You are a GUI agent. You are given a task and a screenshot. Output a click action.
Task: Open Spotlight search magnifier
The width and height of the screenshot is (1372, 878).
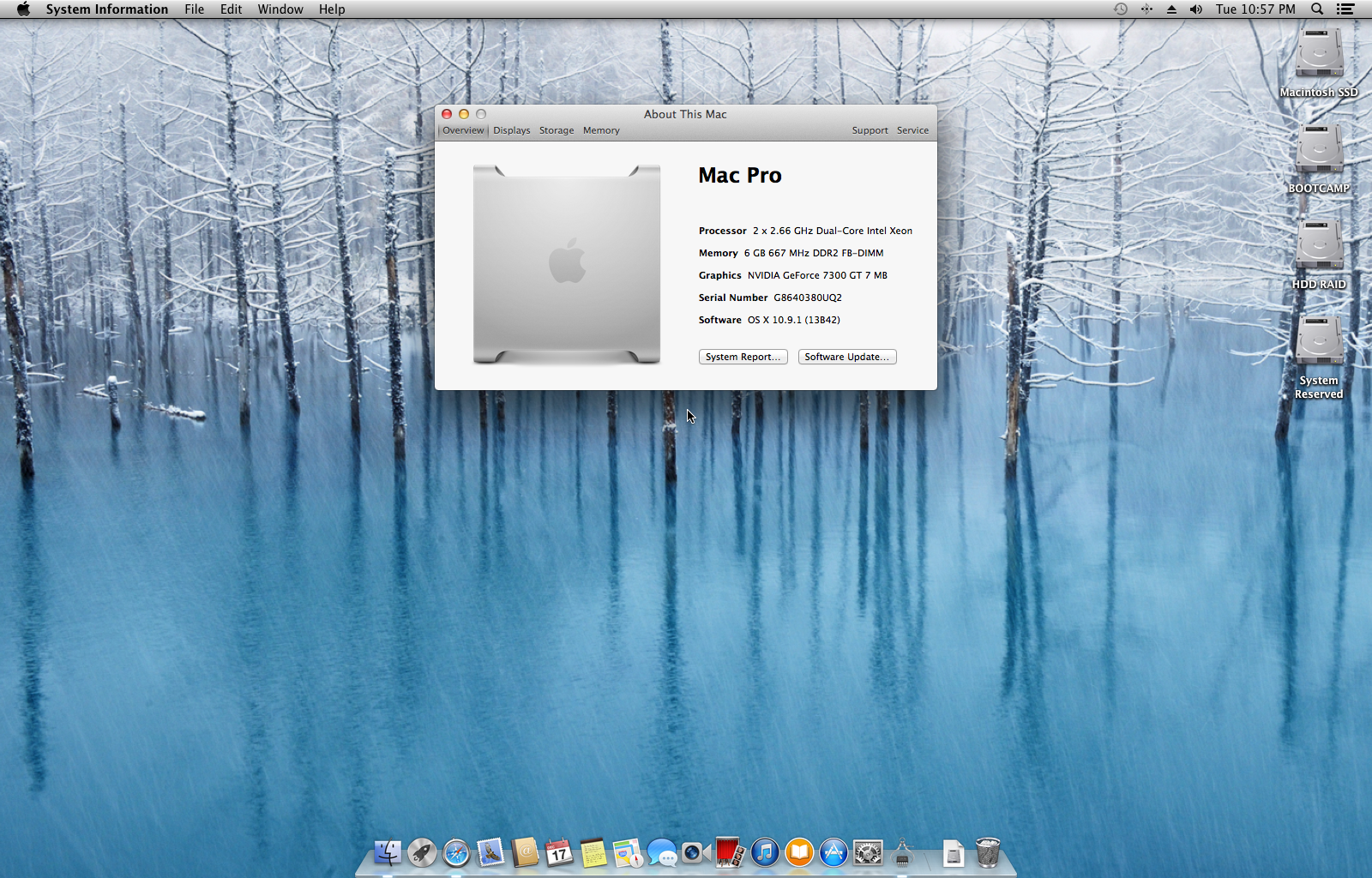1317,9
